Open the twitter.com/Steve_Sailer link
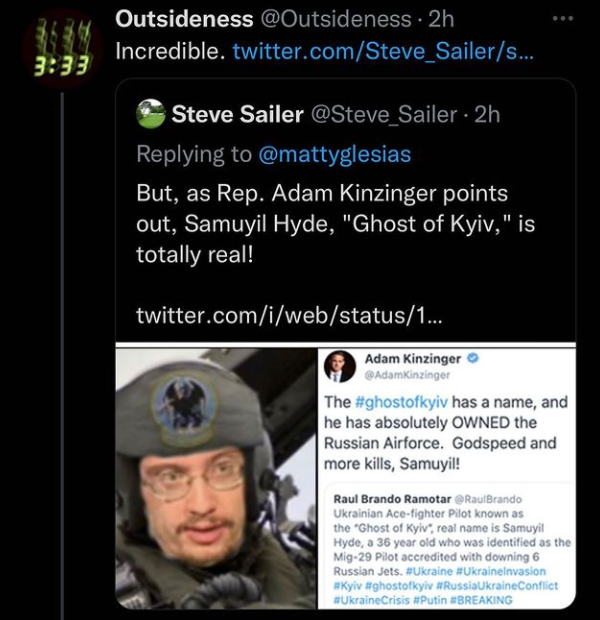This screenshot has height=620, width=600. coord(384,50)
